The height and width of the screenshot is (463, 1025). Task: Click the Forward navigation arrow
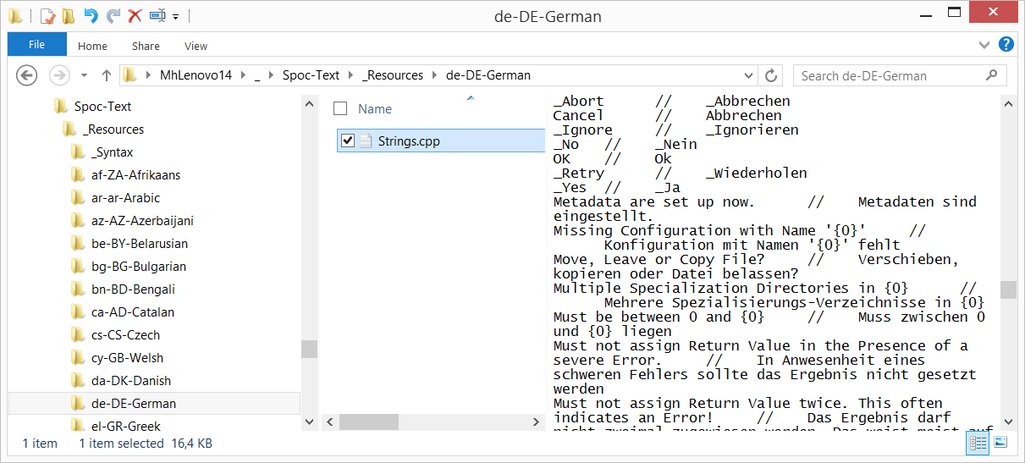(x=59, y=75)
